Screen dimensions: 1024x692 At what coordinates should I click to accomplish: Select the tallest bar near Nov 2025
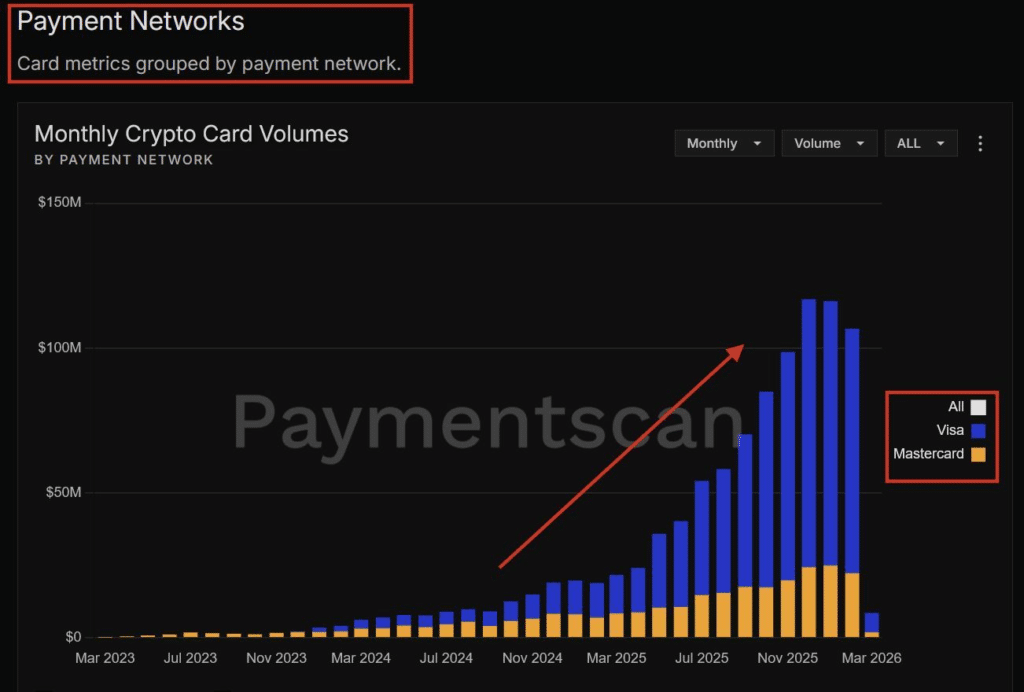pos(810,400)
